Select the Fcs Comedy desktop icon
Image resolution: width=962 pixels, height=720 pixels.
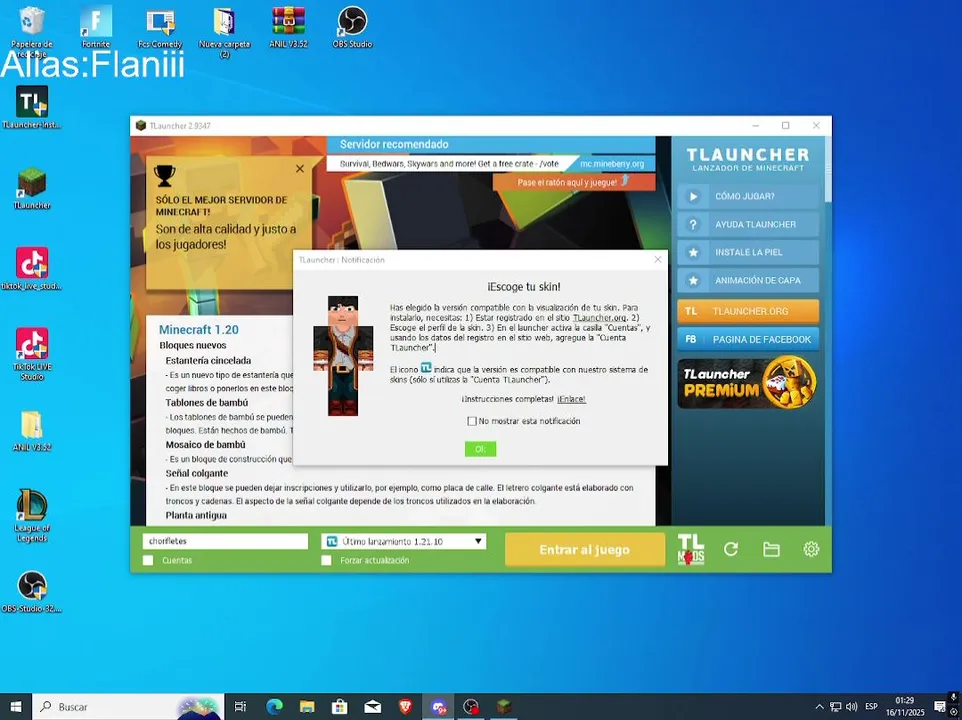tap(160, 27)
